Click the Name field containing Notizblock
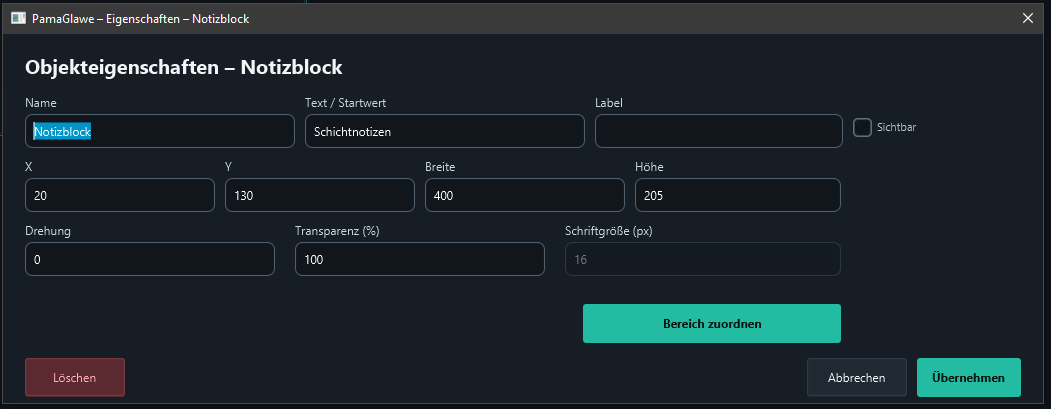This screenshot has height=409, width=1051. 160,131
